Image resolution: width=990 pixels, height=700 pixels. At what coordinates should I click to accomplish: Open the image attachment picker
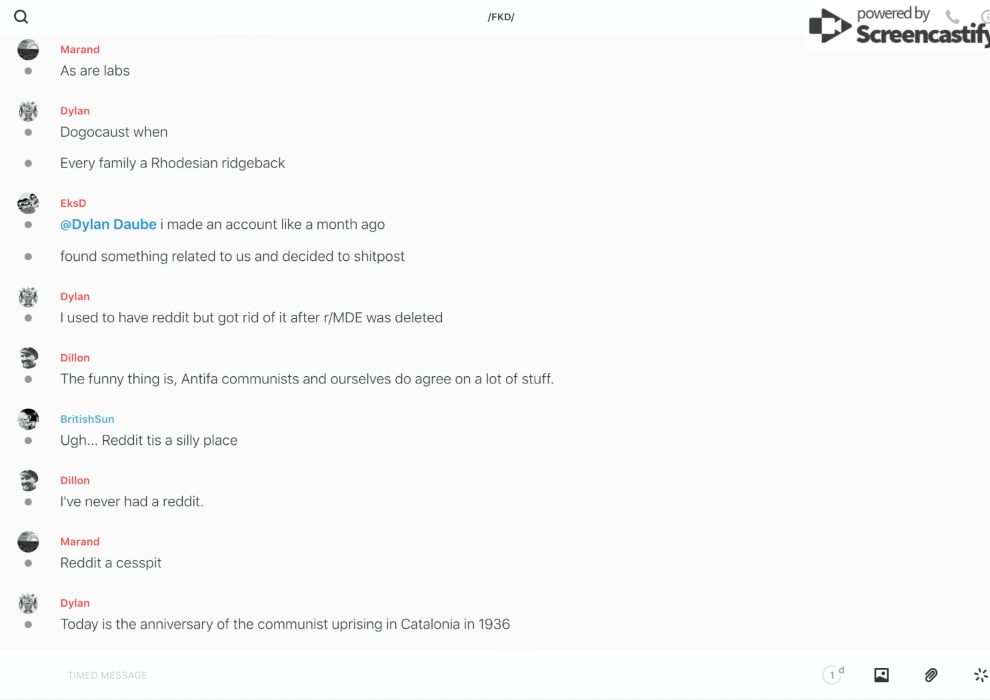[881, 675]
